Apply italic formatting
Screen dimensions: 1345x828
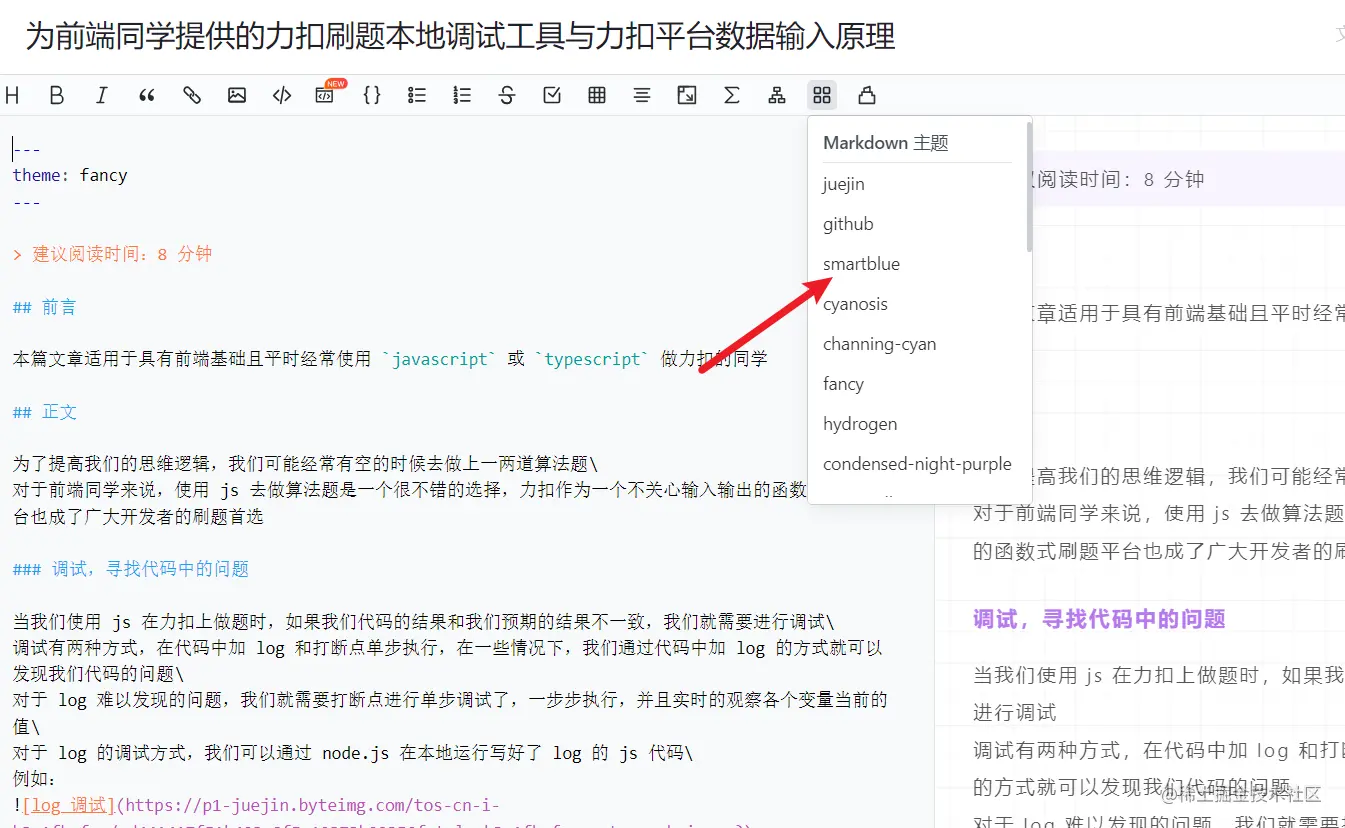(101, 95)
